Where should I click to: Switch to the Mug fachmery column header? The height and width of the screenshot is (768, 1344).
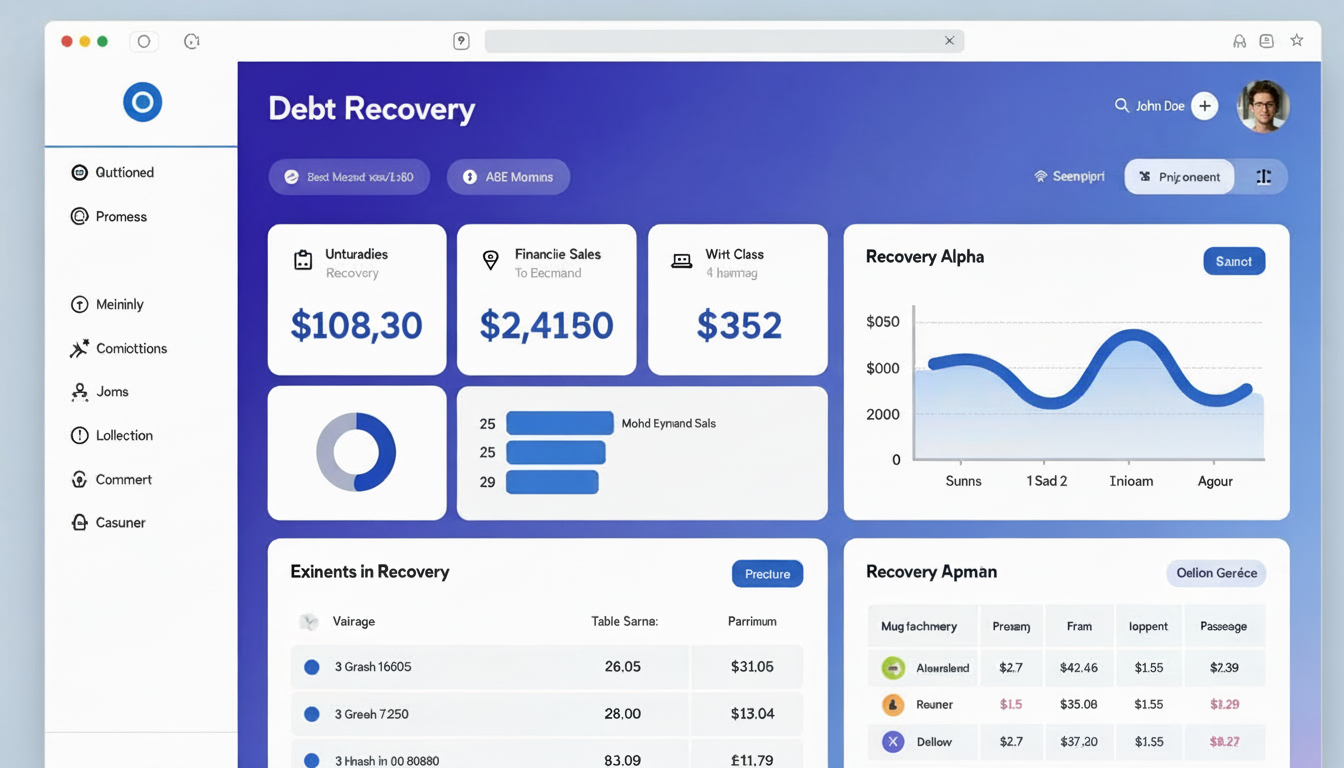click(x=921, y=625)
